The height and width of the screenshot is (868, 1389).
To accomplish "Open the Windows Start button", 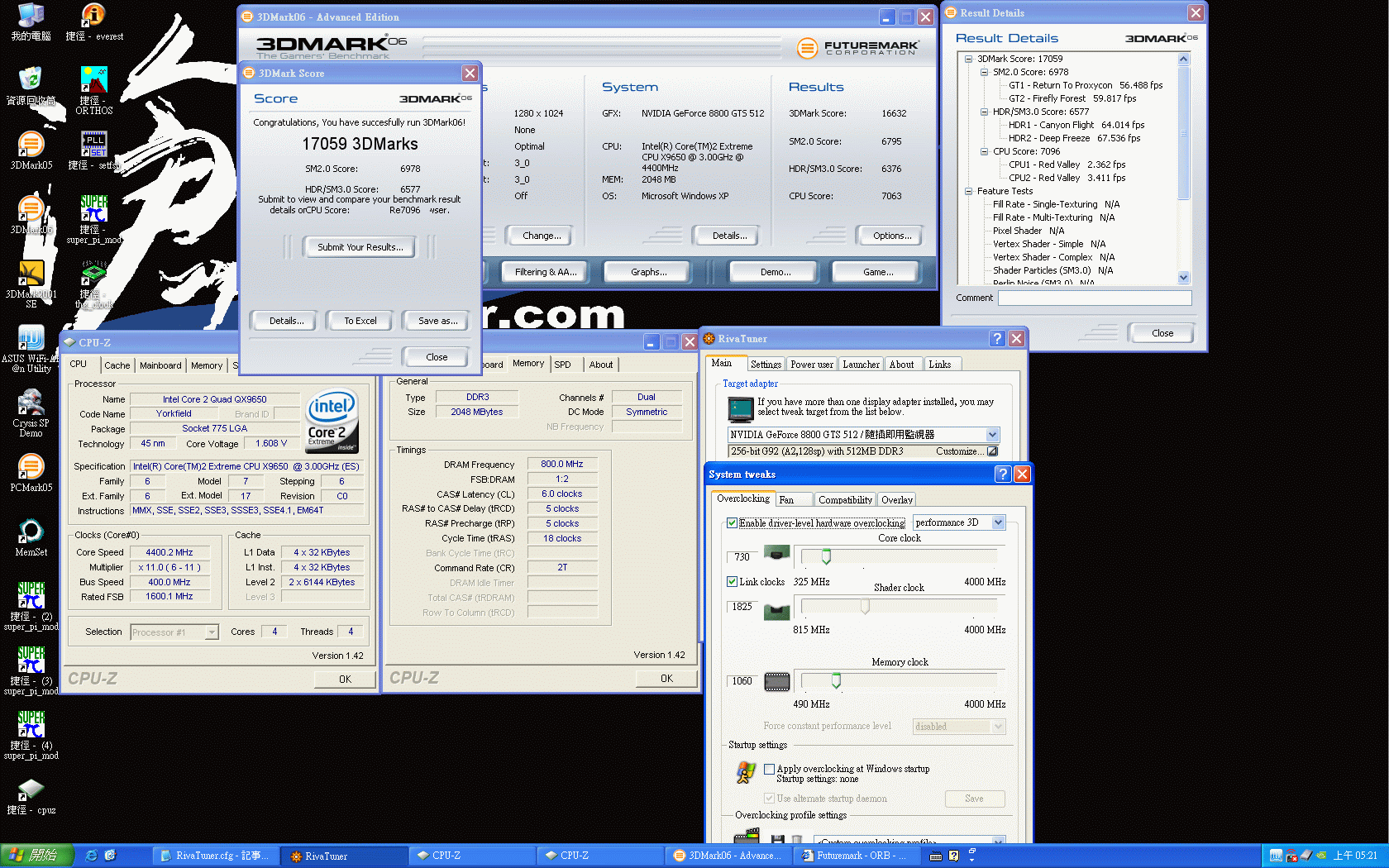I will [37, 856].
